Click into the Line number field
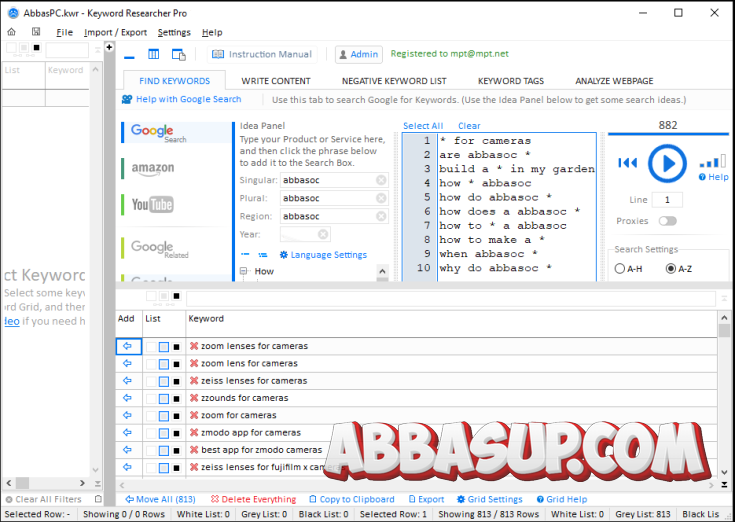Viewport: 735px width, 522px height. (667, 200)
